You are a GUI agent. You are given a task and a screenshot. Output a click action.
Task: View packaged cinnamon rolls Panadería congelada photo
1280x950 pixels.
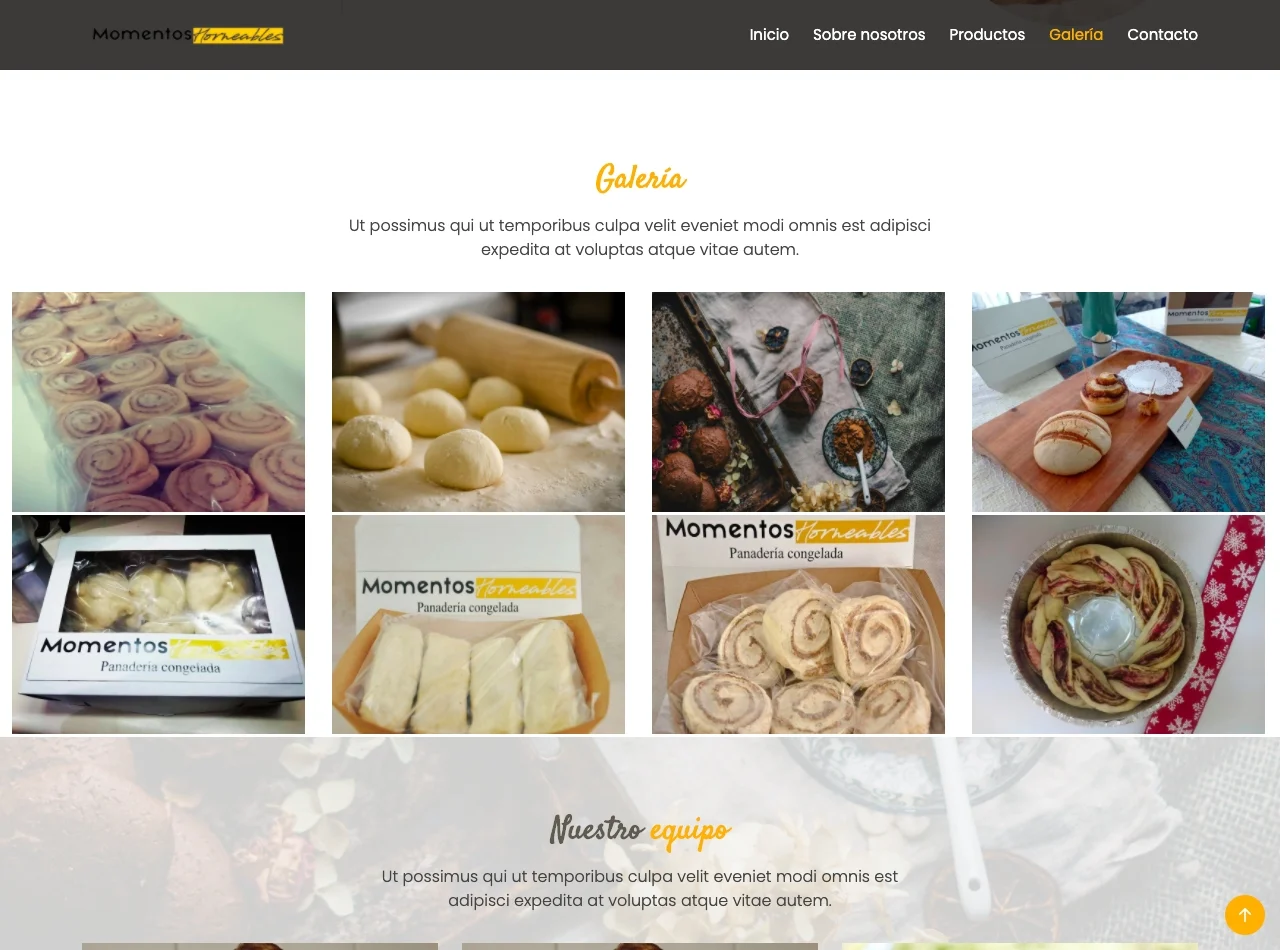(798, 625)
